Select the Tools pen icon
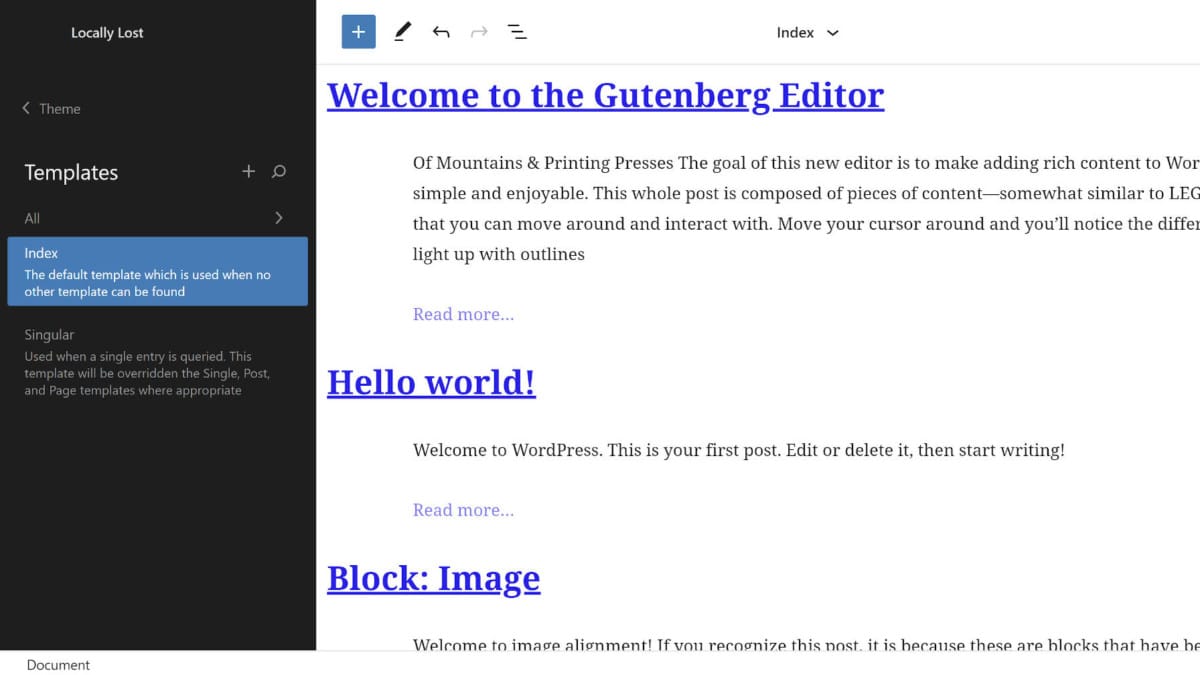This screenshot has width=1200, height=675. 402,32
